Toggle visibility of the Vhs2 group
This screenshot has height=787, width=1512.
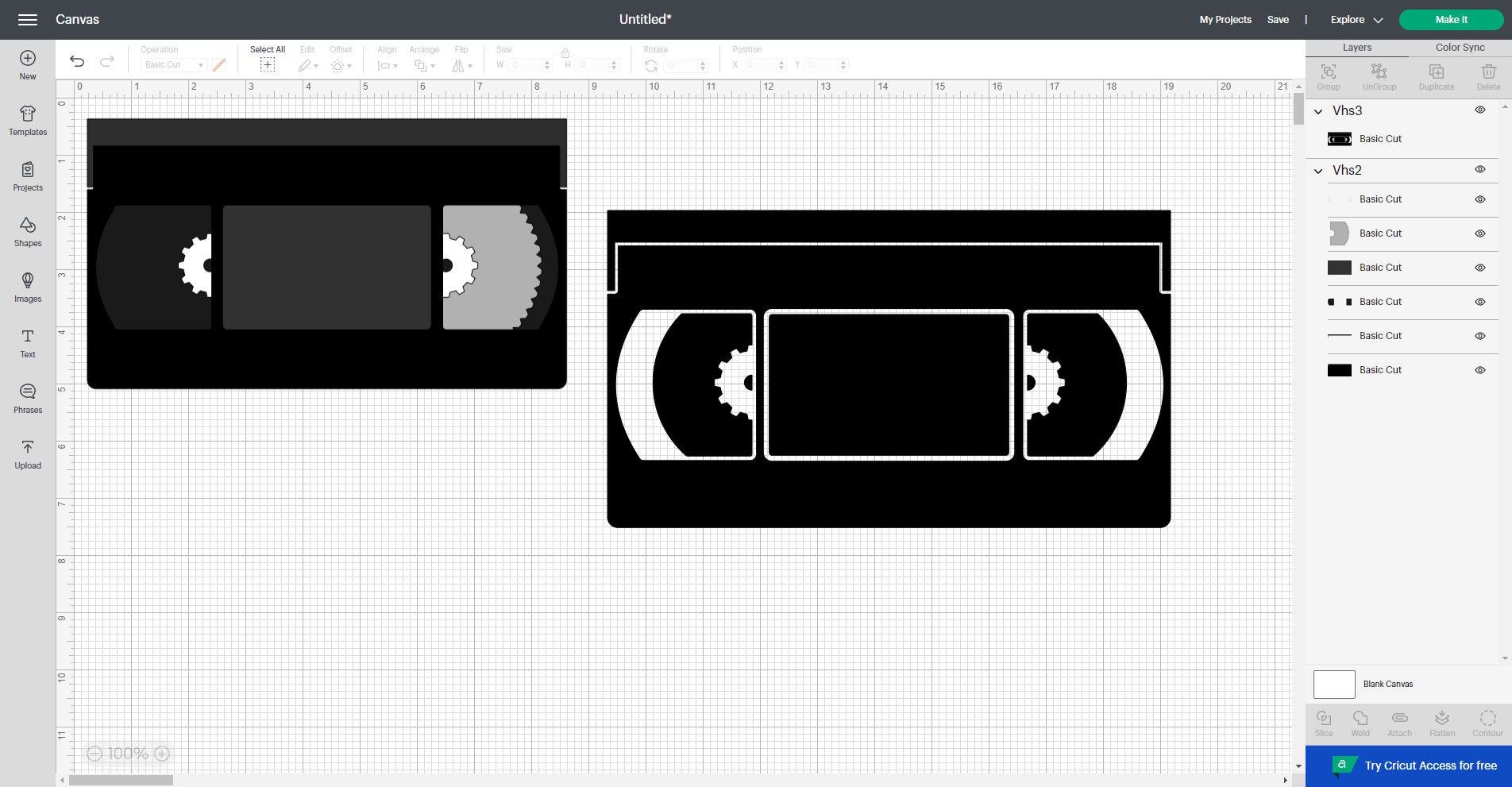point(1480,169)
